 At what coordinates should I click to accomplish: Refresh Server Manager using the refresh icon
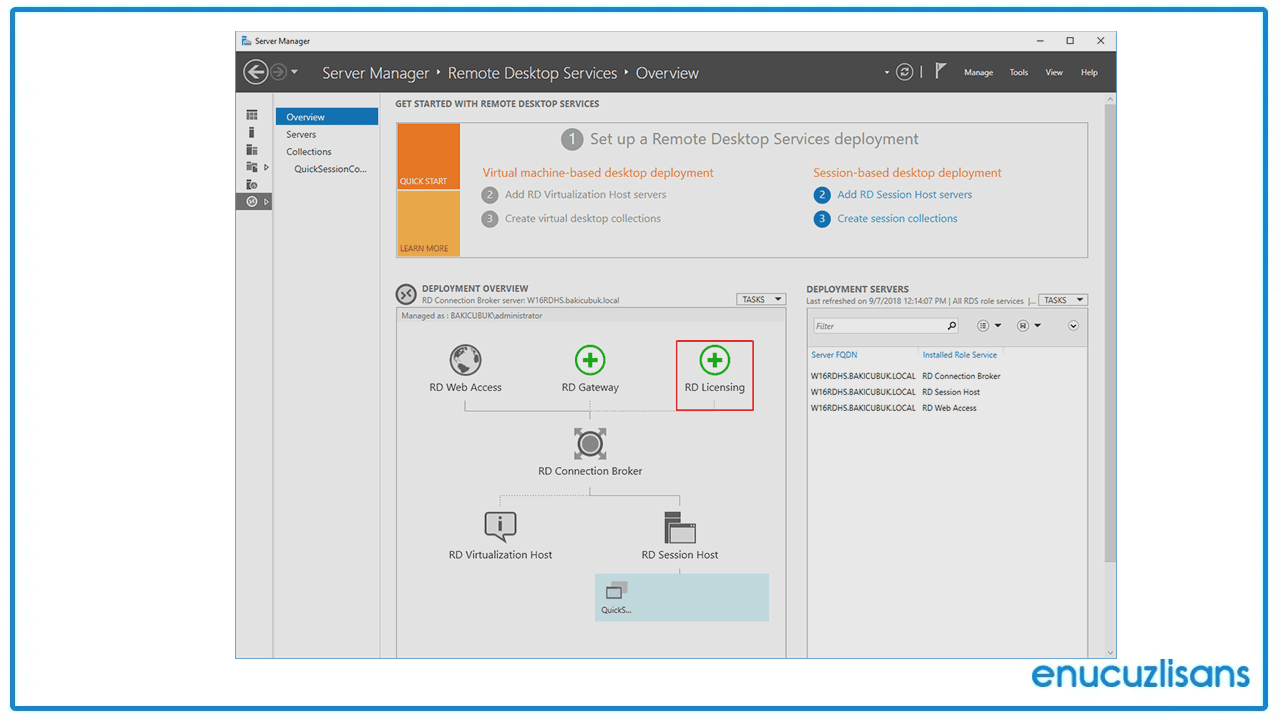point(904,72)
